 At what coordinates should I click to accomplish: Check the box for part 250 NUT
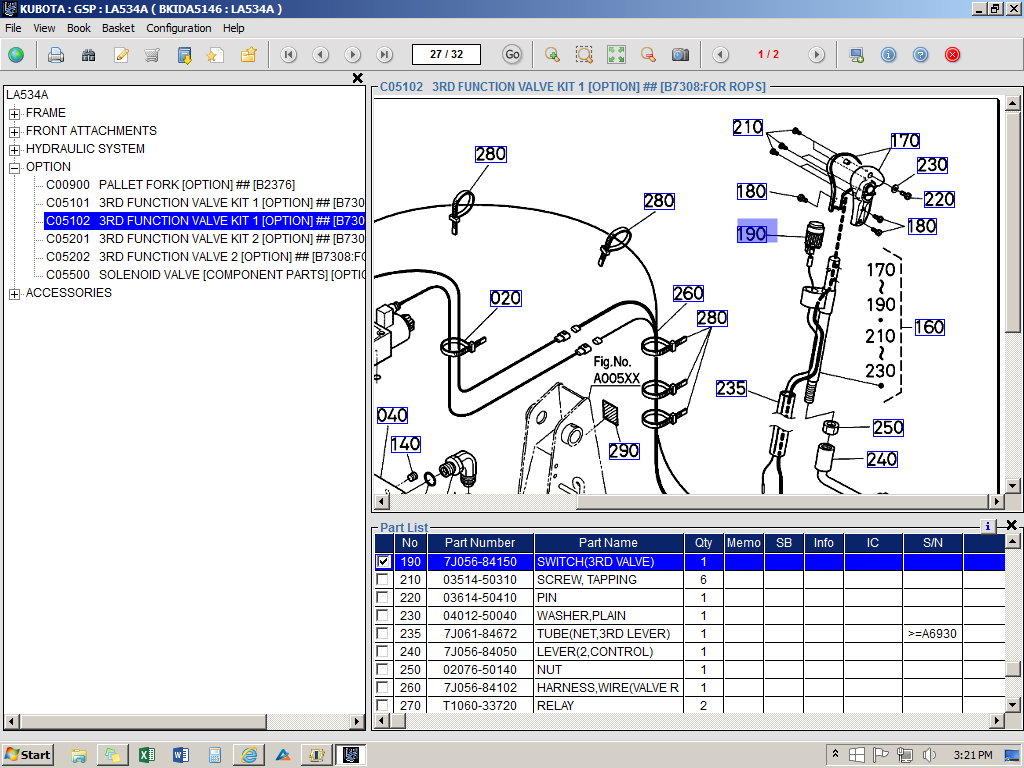tap(383, 669)
